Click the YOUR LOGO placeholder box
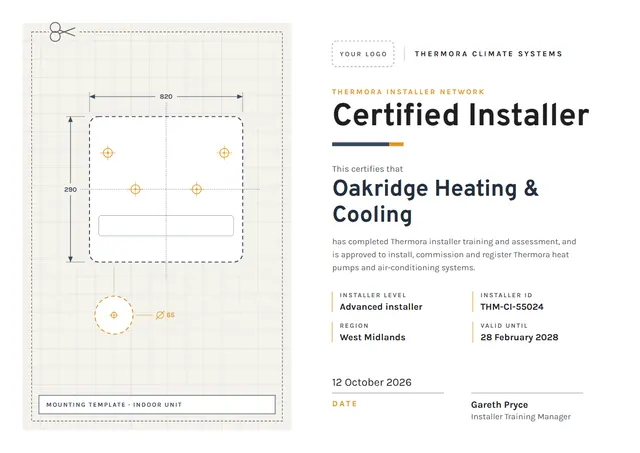Image resolution: width=640 pixels, height=453 pixels. tap(363, 53)
